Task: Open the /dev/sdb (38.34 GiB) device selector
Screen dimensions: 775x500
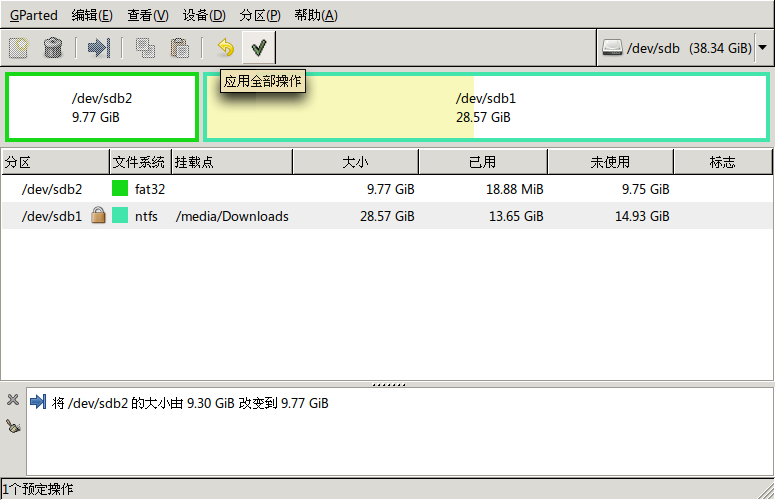Action: 684,48
